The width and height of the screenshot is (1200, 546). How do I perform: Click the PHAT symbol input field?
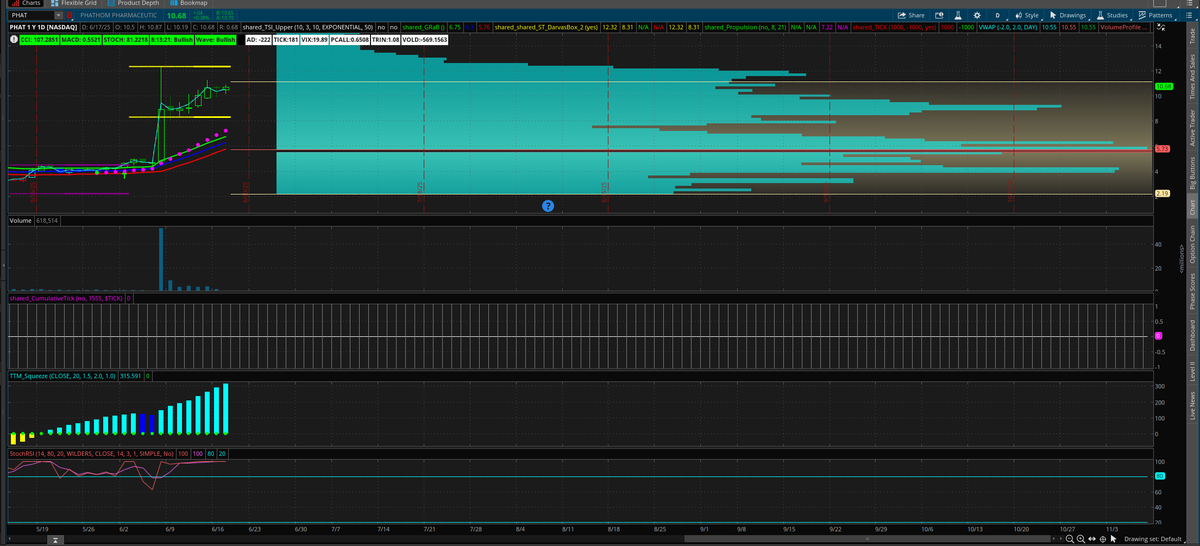tap(30, 15)
